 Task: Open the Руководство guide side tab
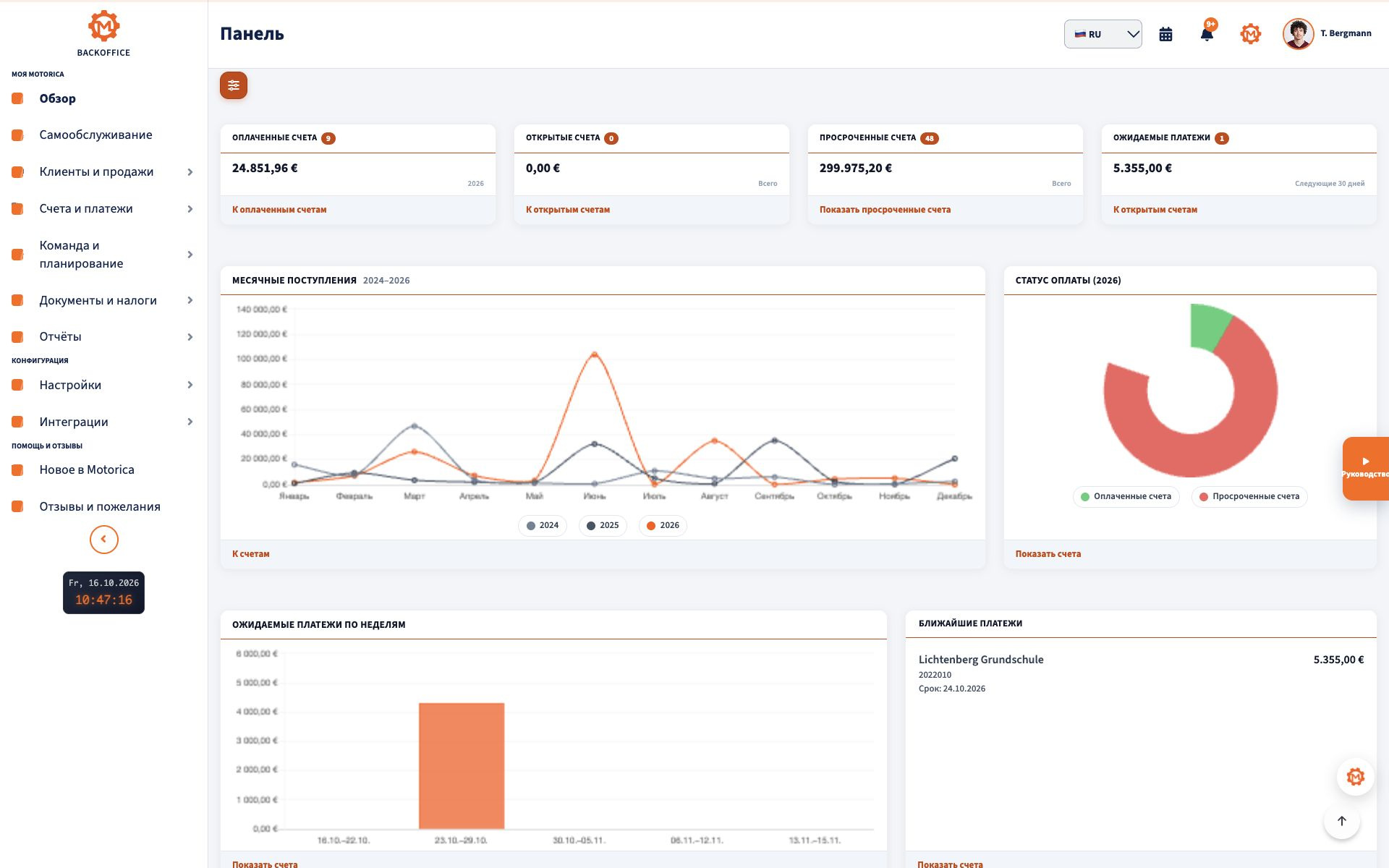[1365, 469]
